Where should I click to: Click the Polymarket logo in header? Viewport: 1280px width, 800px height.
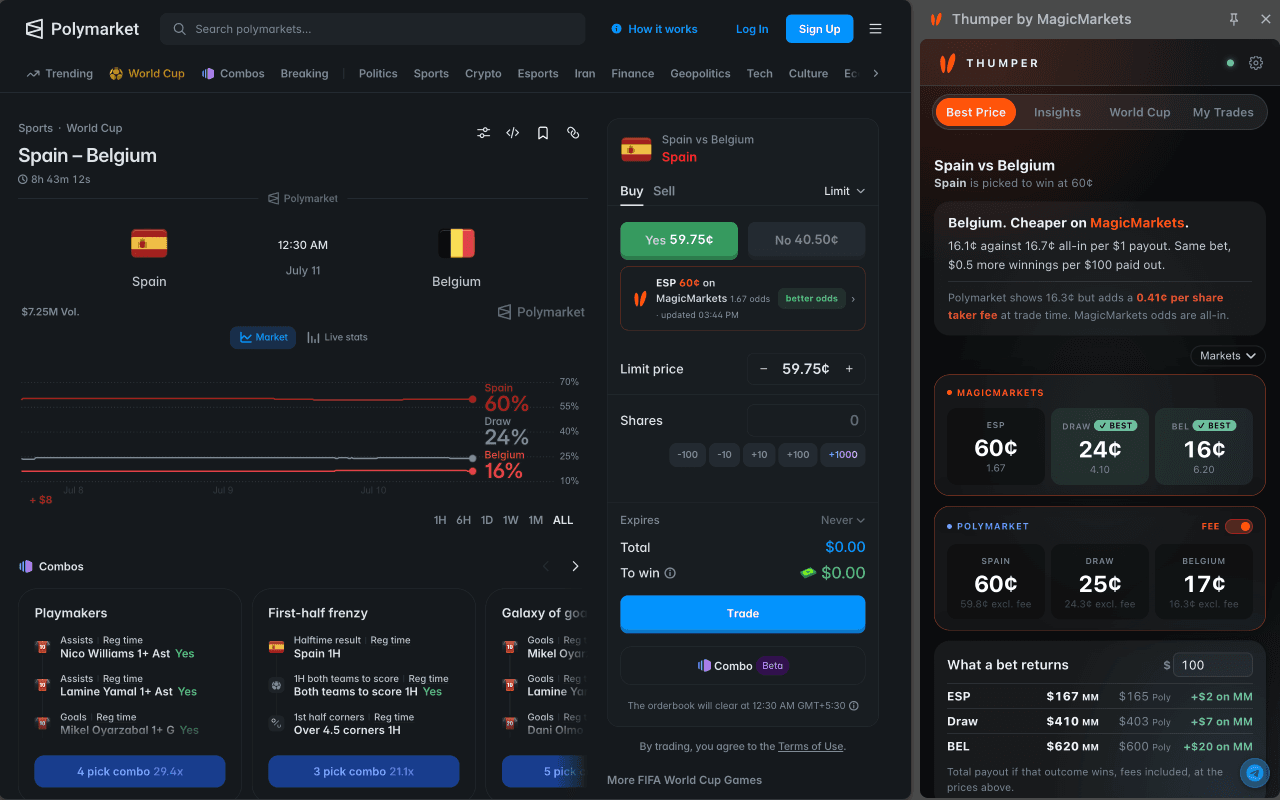coord(82,29)
